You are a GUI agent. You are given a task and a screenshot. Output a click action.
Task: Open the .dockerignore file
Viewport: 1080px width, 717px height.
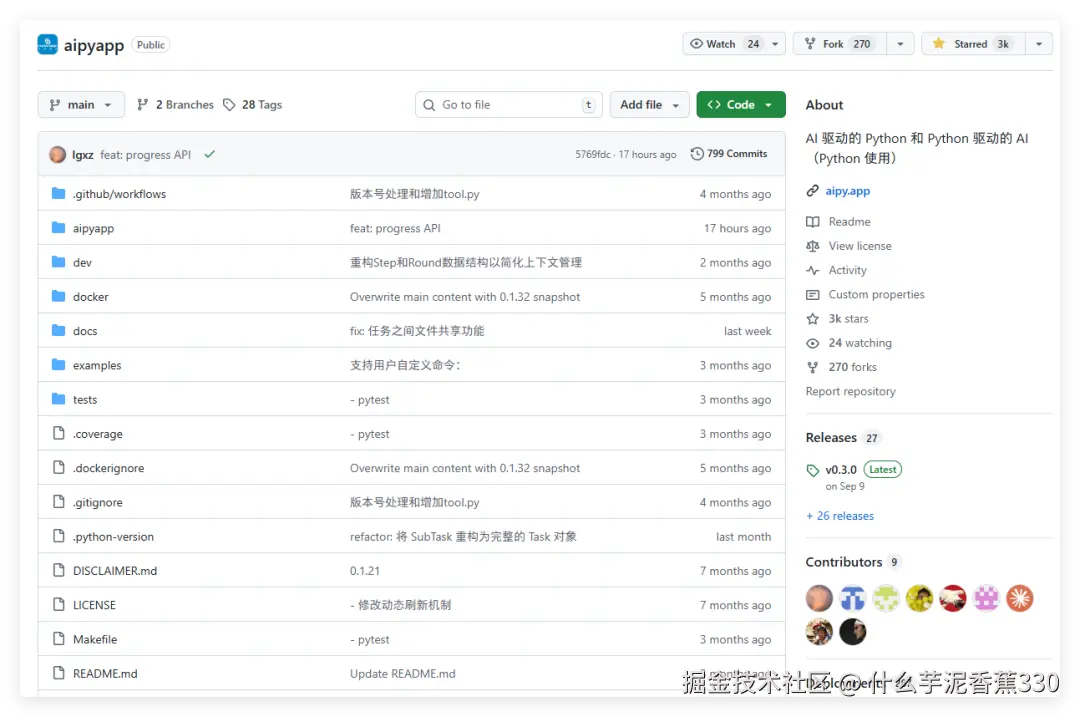click(109, 468)
